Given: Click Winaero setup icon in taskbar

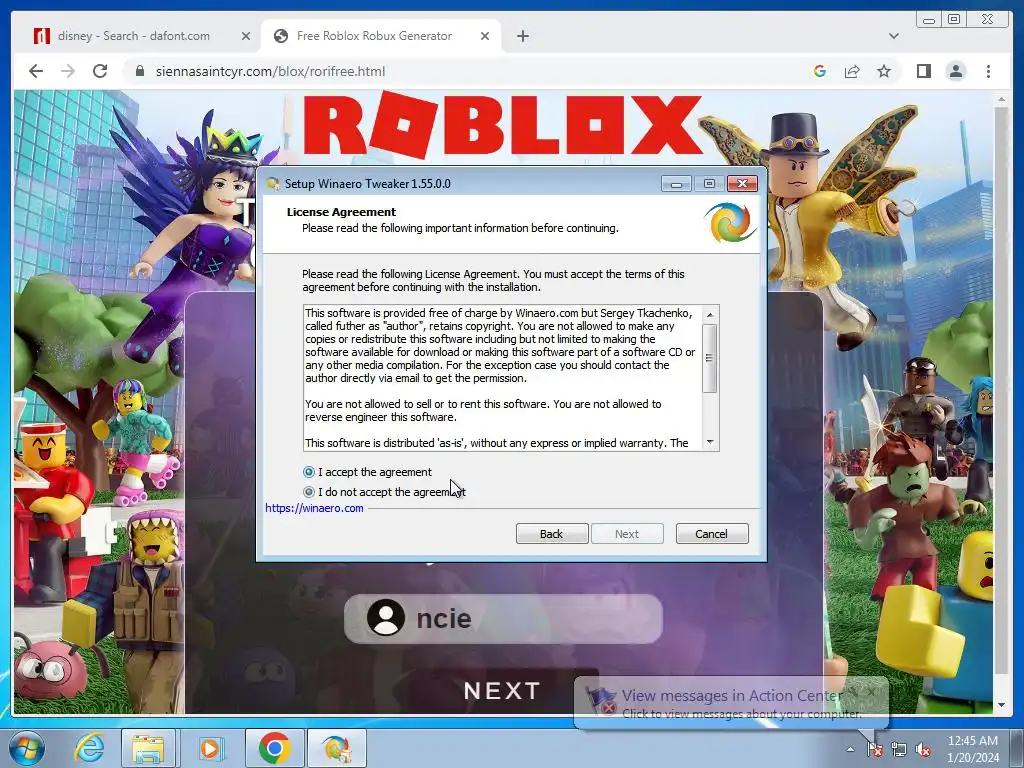Looking at the screenshot, I should click(x=336, y=747).
